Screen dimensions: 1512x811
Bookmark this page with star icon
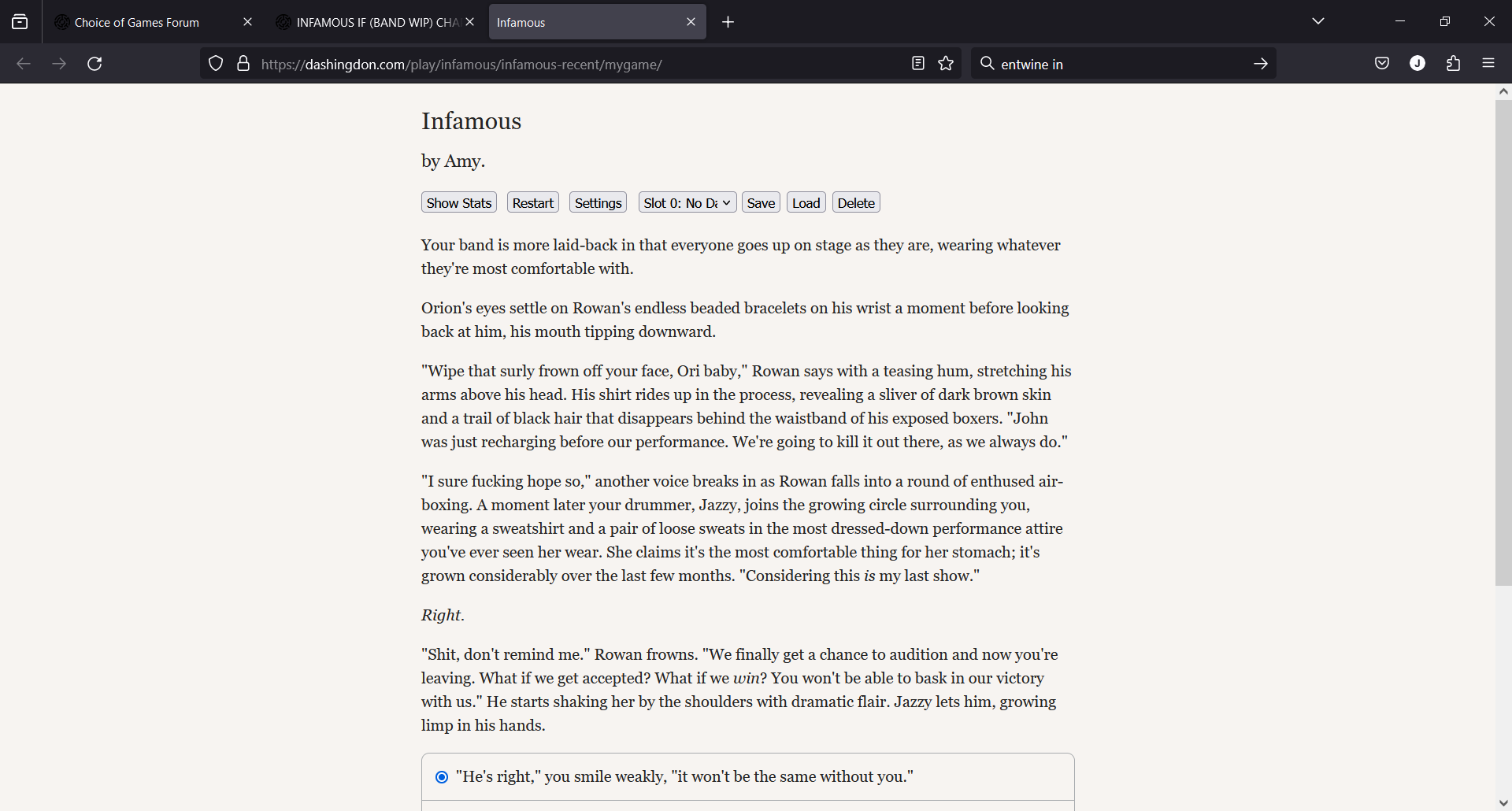point(946,64)
